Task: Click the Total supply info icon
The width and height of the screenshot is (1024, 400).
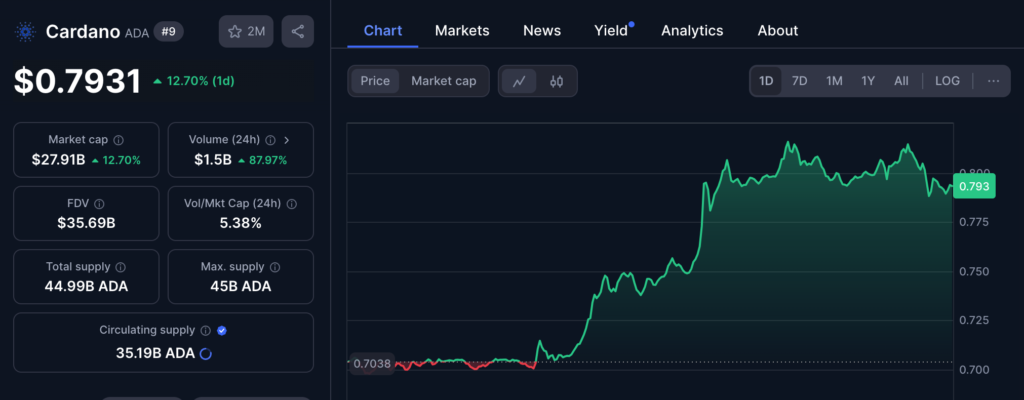Action: coord(120,267)
